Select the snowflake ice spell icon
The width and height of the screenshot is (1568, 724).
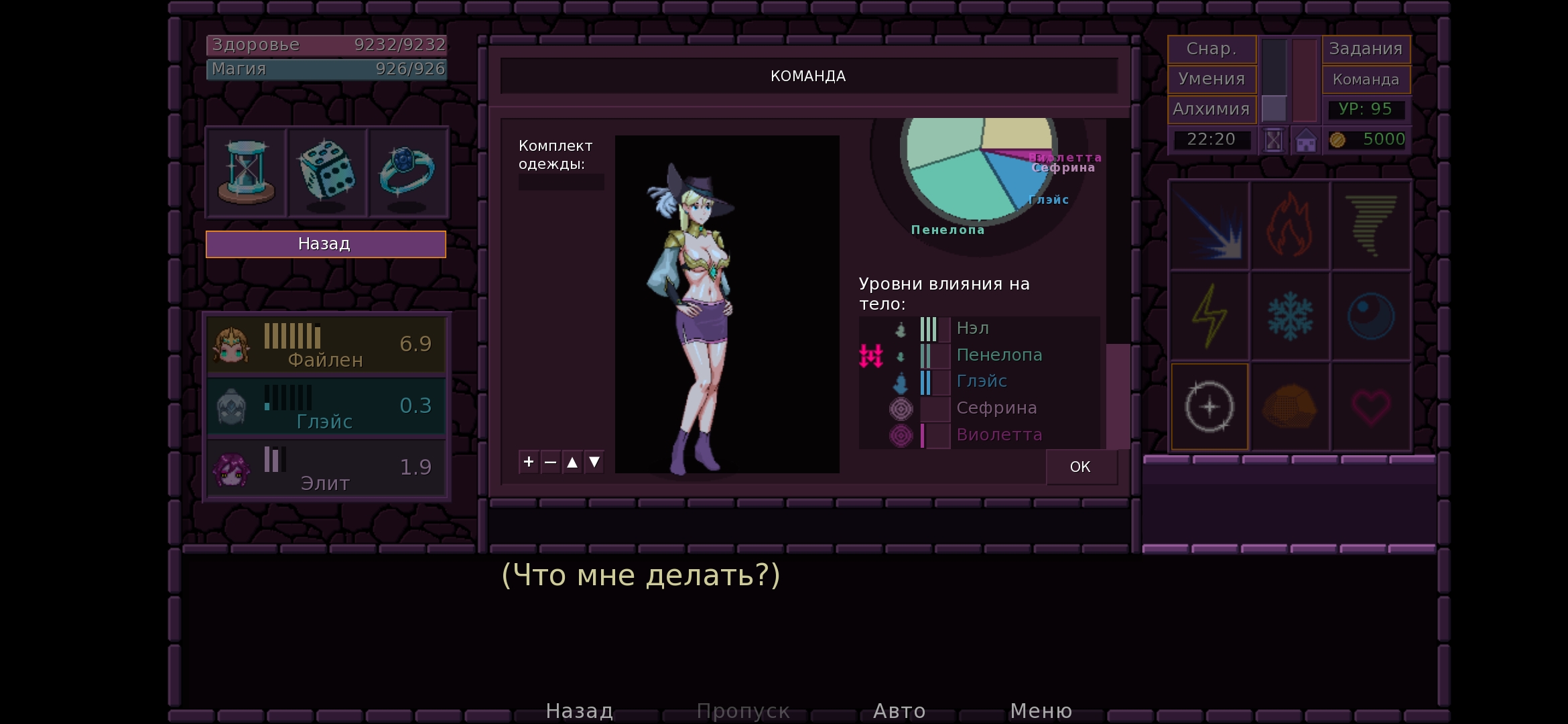point(1290,316)
